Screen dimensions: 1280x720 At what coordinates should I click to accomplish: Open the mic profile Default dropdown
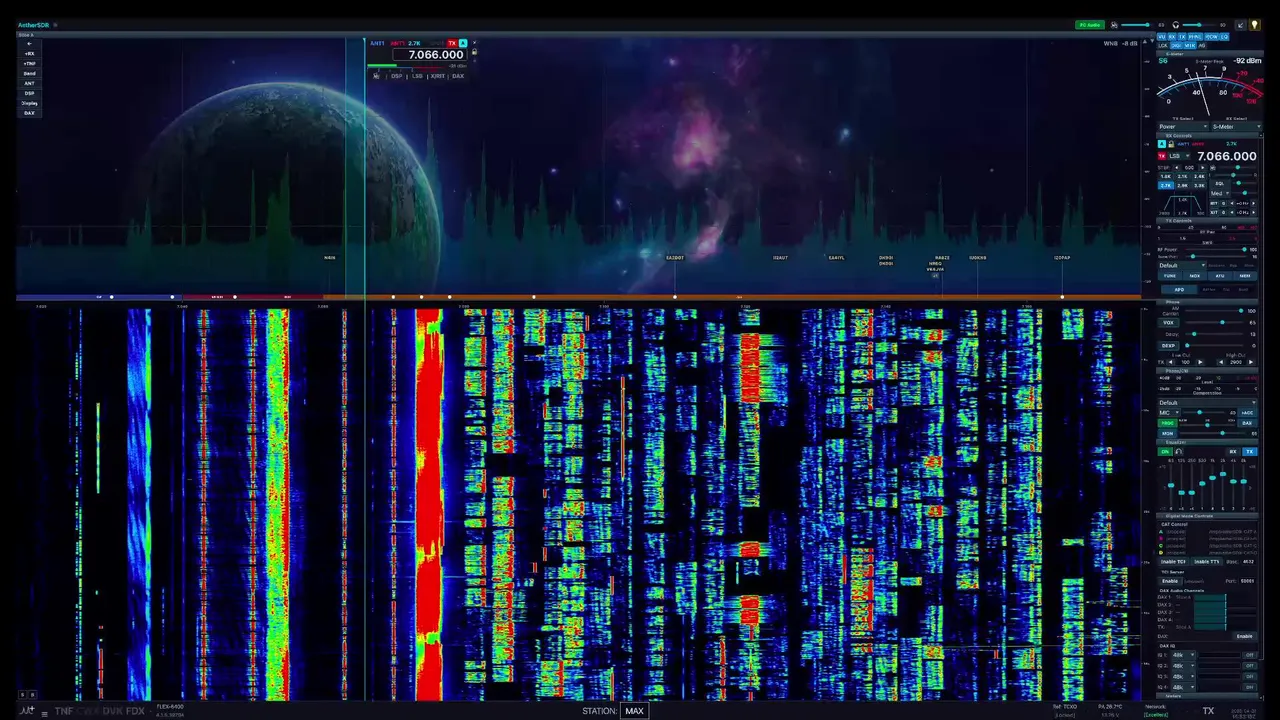(x=1207, y=402)
